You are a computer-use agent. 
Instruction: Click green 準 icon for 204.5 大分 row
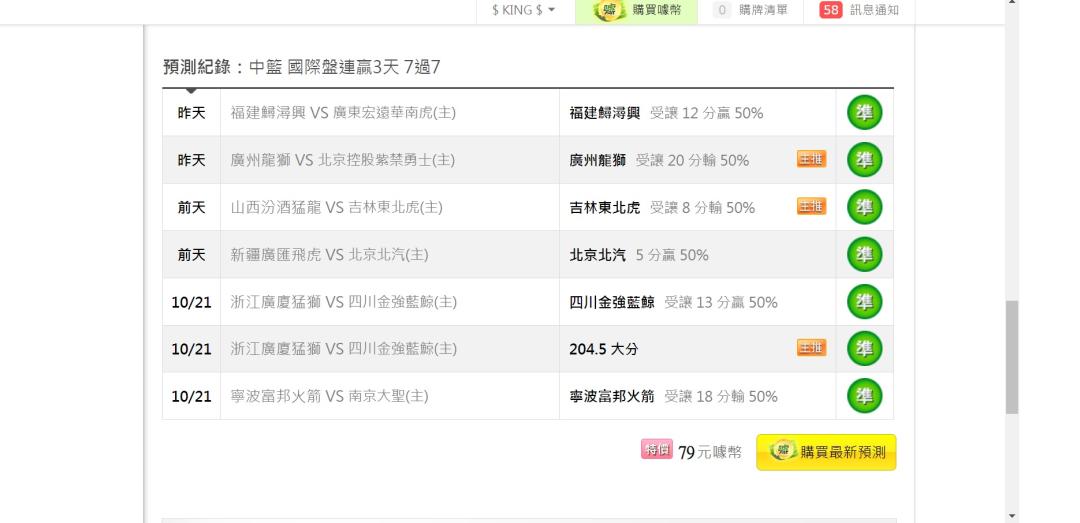[864, 349]
